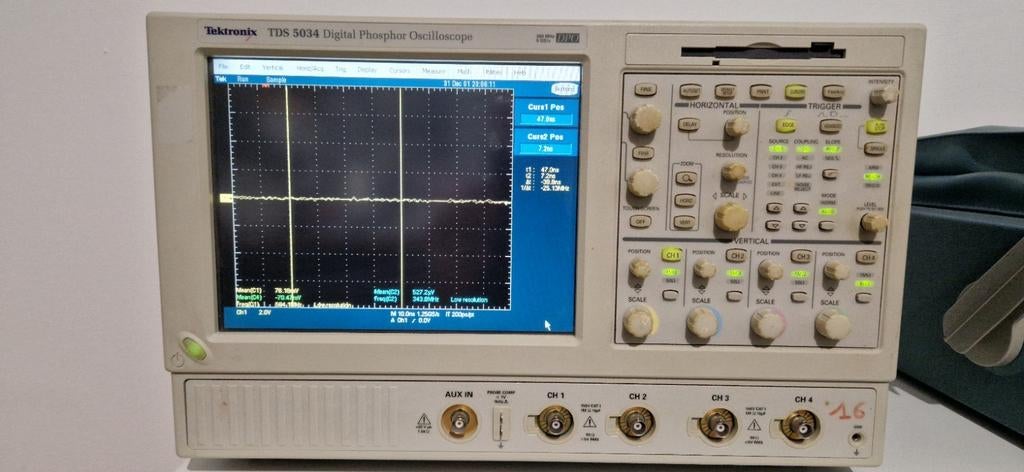
Task: Push the horizontal DELAY button
Action: (x=688, y=124)
